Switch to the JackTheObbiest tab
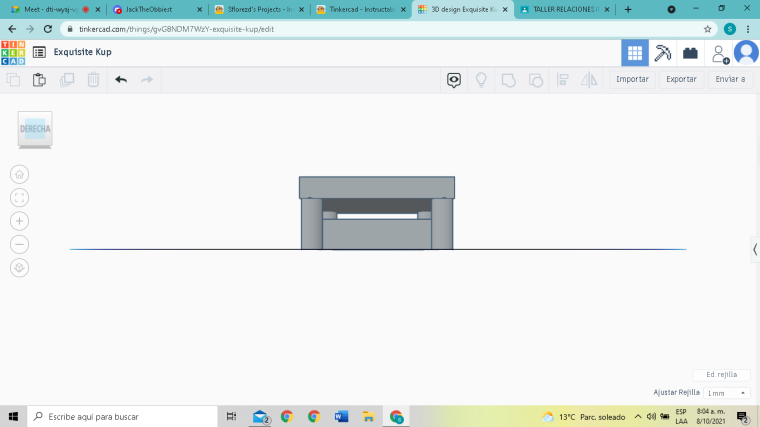Image resolution: width=760 pixels, height=427 pixels. 158,9
